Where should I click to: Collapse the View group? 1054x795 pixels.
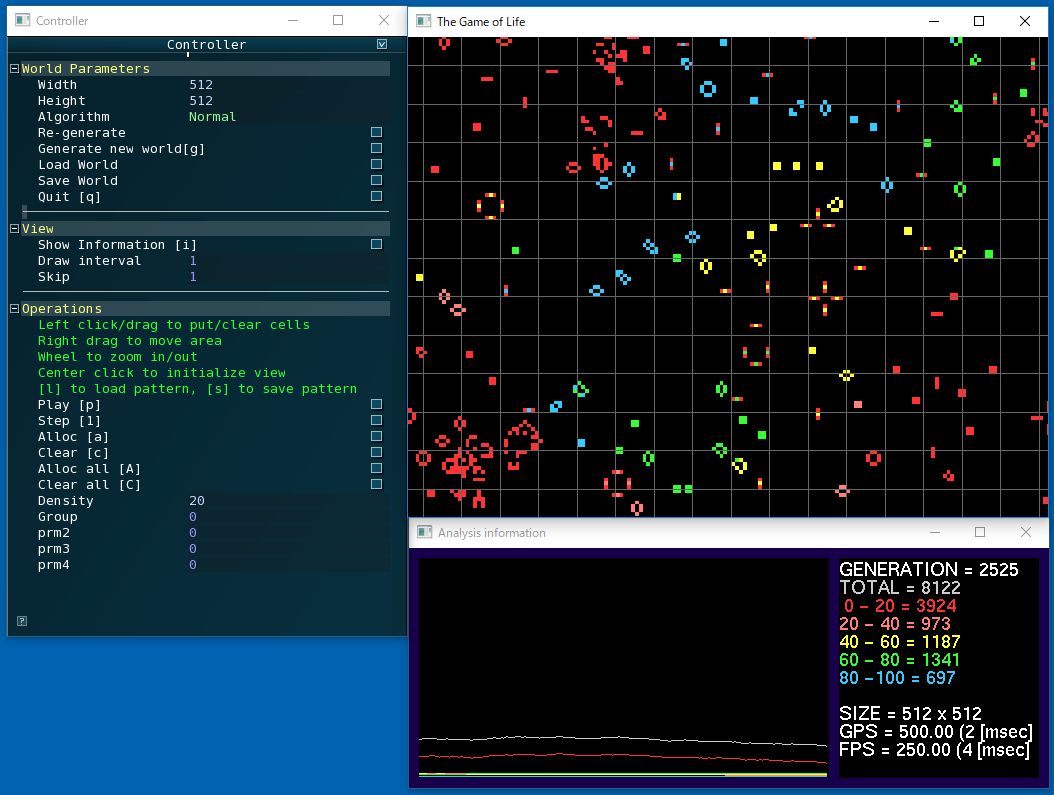click(x=15, y=229)
